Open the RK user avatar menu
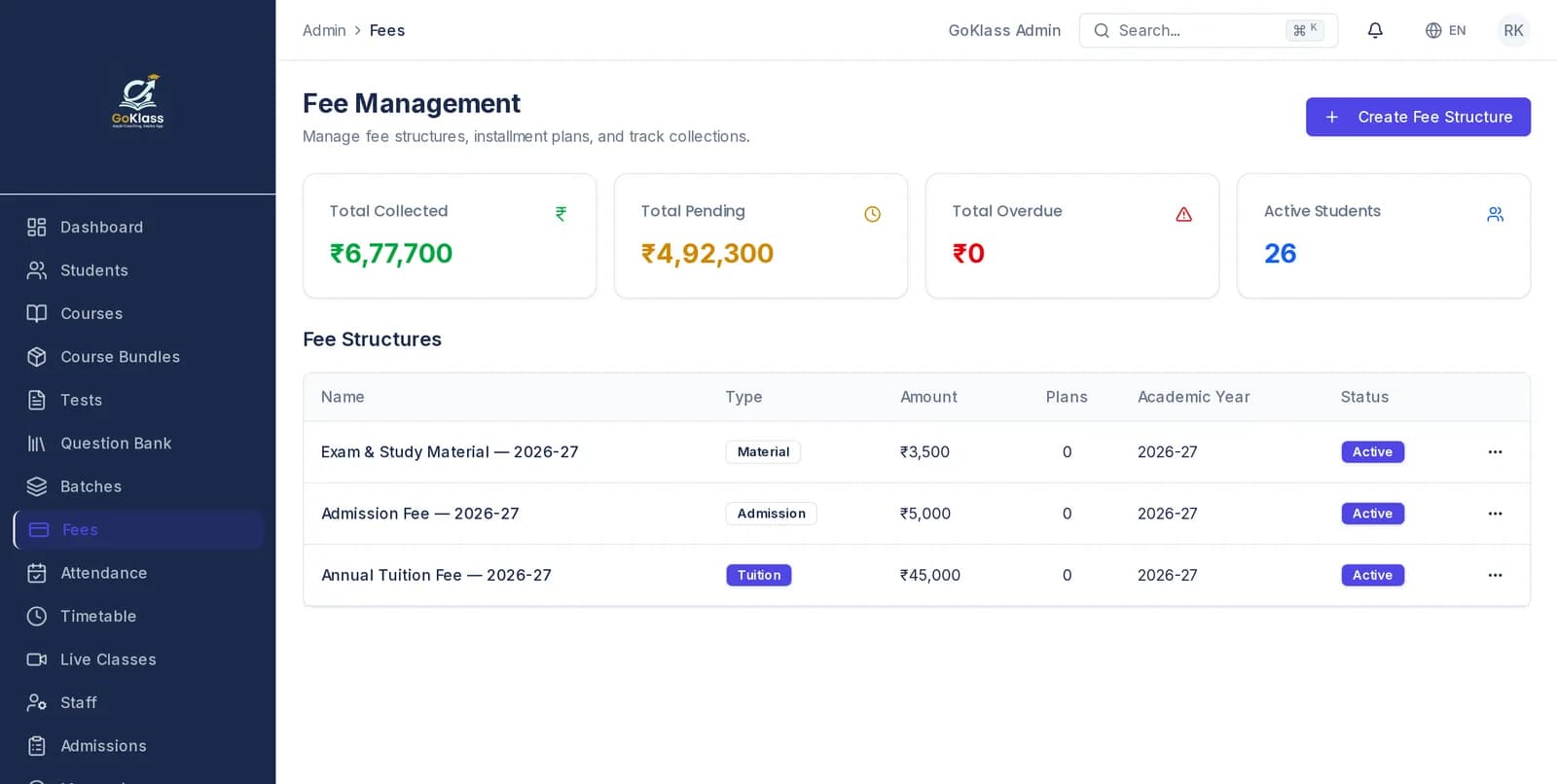This screenshot has height=784, width=1557. pyautogui.click(x=1513, y=30)
